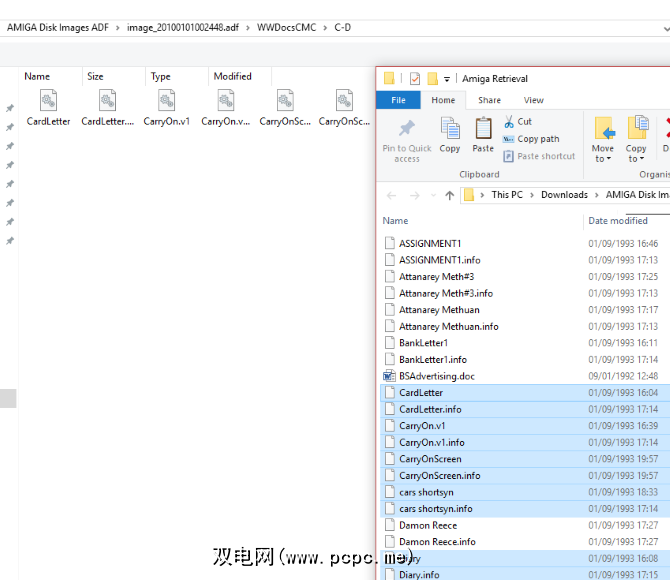Open the address bar history dropdown in back window
This screenshot has width=670, height=580.
(x=666, y=29)
